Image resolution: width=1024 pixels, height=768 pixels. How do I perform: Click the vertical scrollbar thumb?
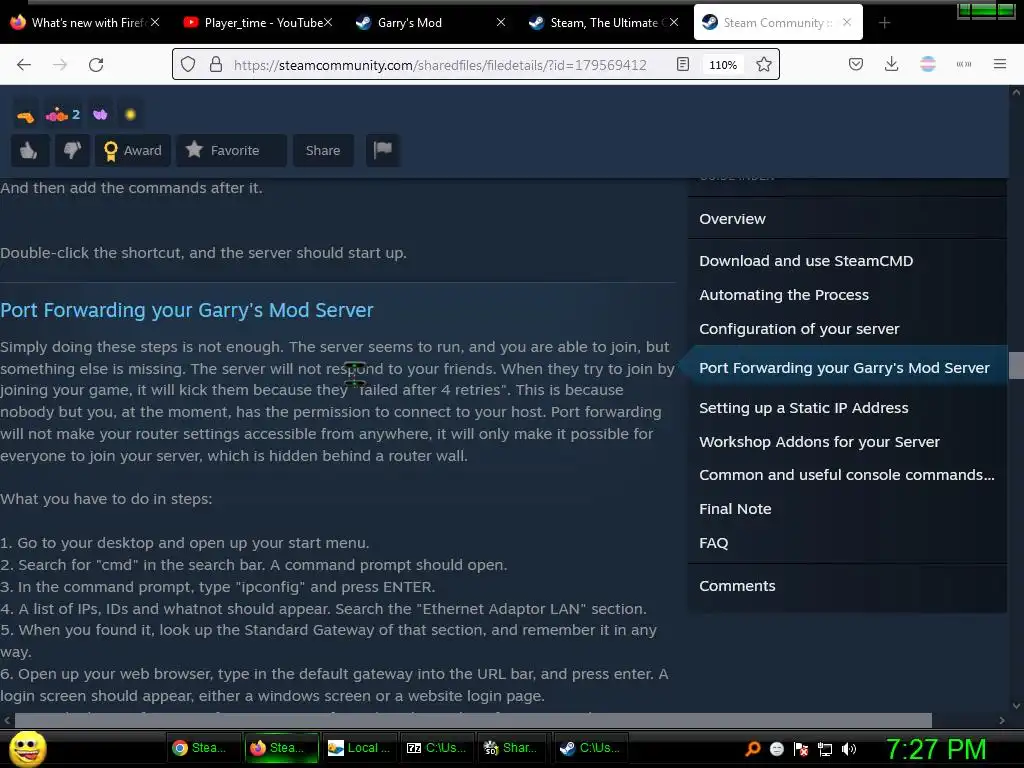[x=1016, y=366]
